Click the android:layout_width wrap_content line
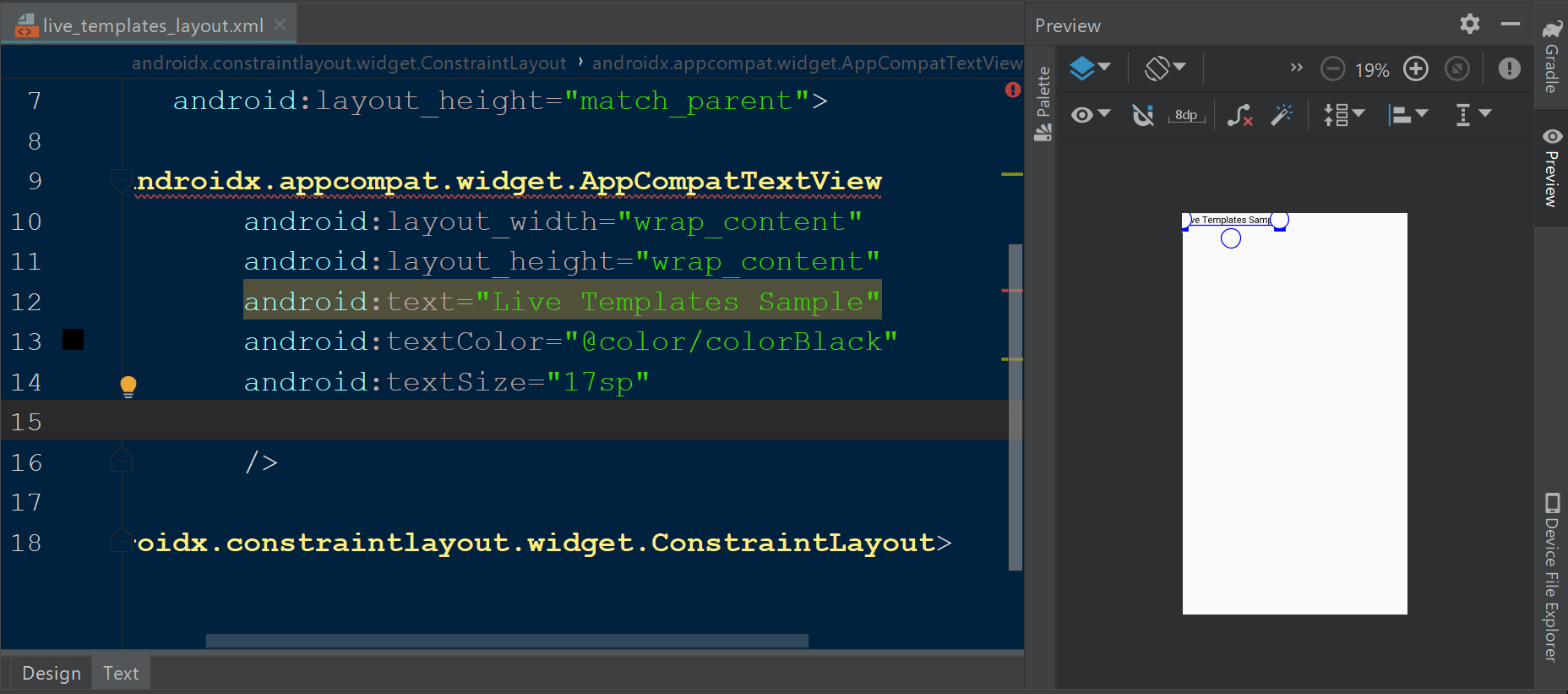Image resolution: width=1568 pixels, height=694 pixels. coord(553,221)
